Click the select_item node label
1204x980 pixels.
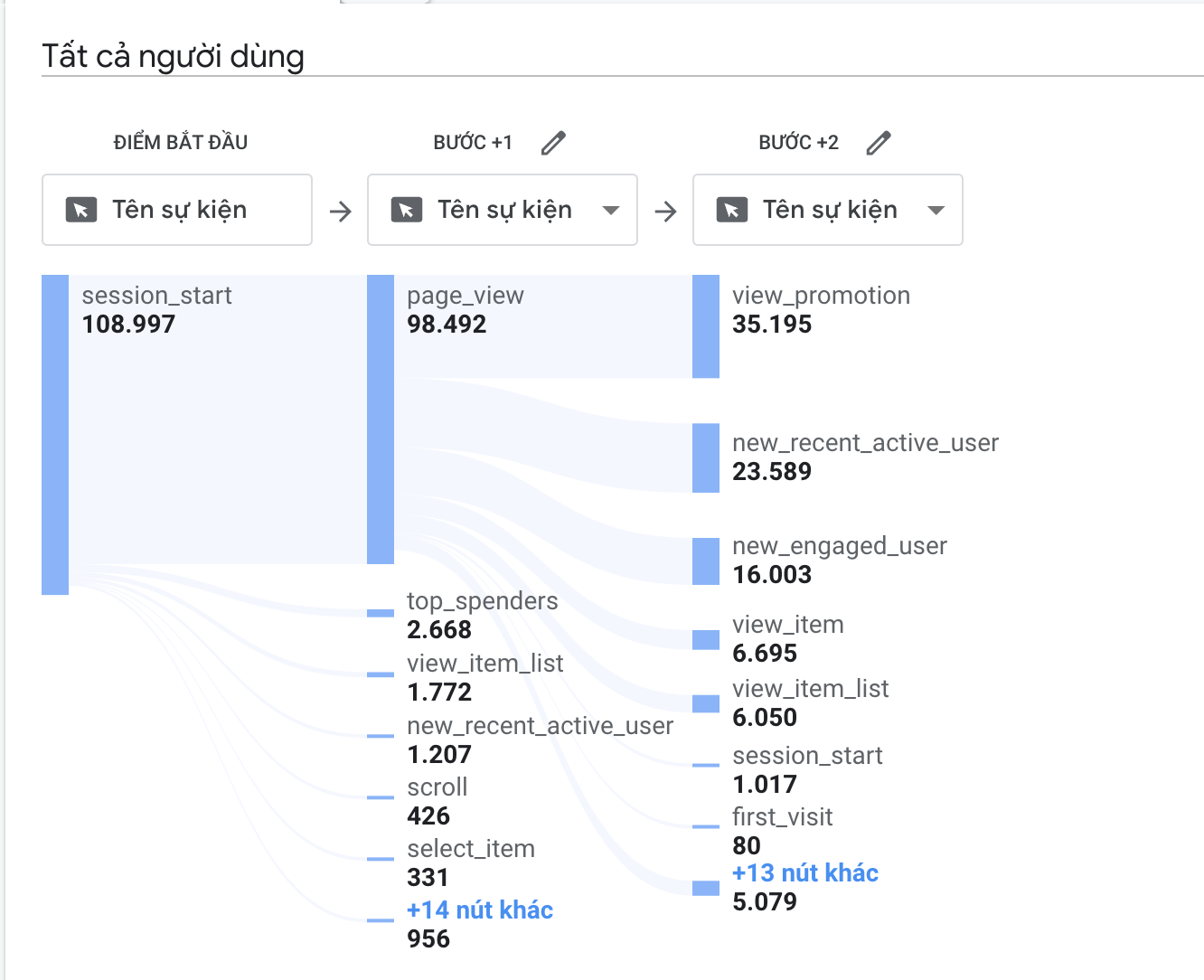coord(471,848)
